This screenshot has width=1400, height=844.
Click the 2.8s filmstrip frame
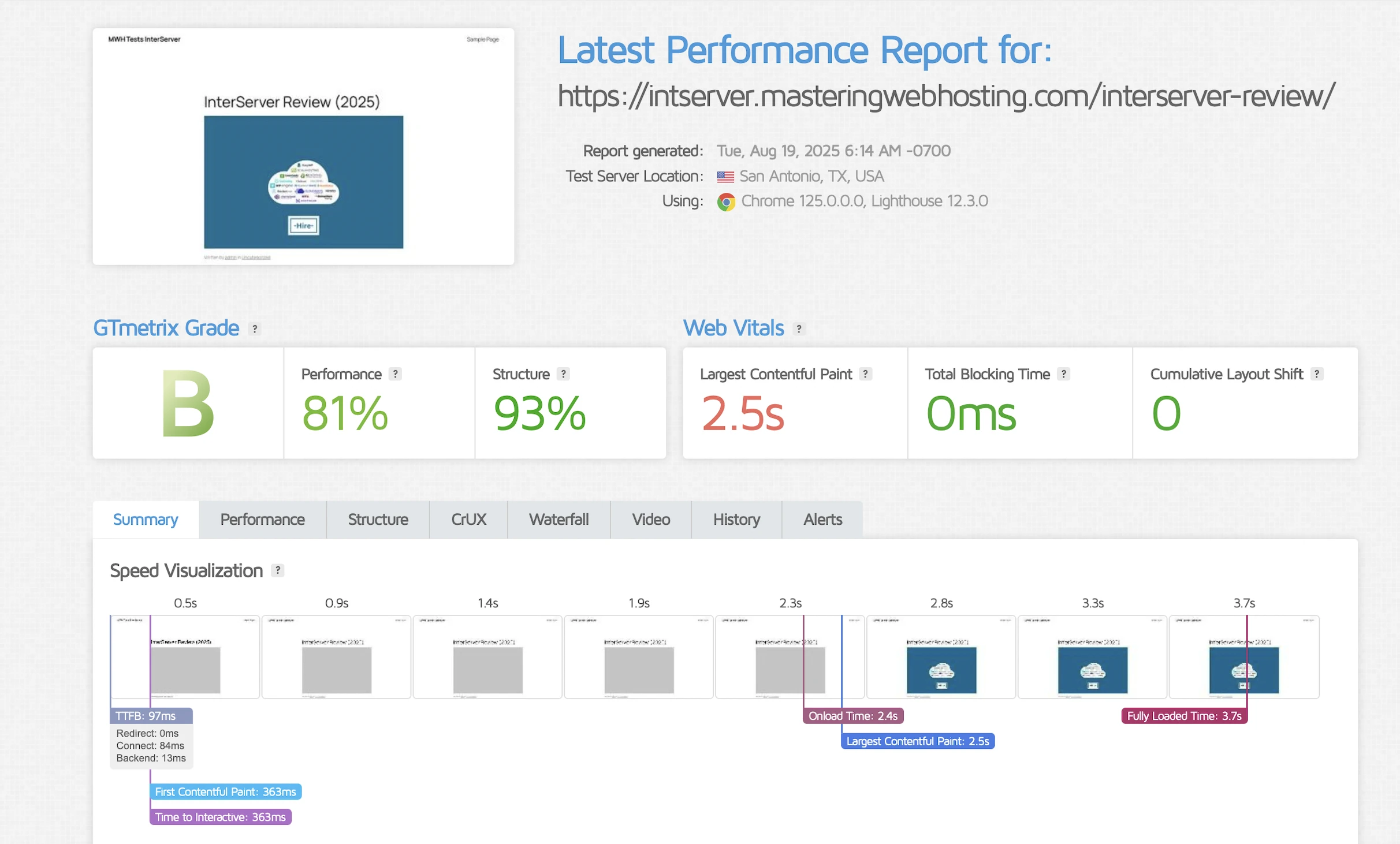point(941,657)
